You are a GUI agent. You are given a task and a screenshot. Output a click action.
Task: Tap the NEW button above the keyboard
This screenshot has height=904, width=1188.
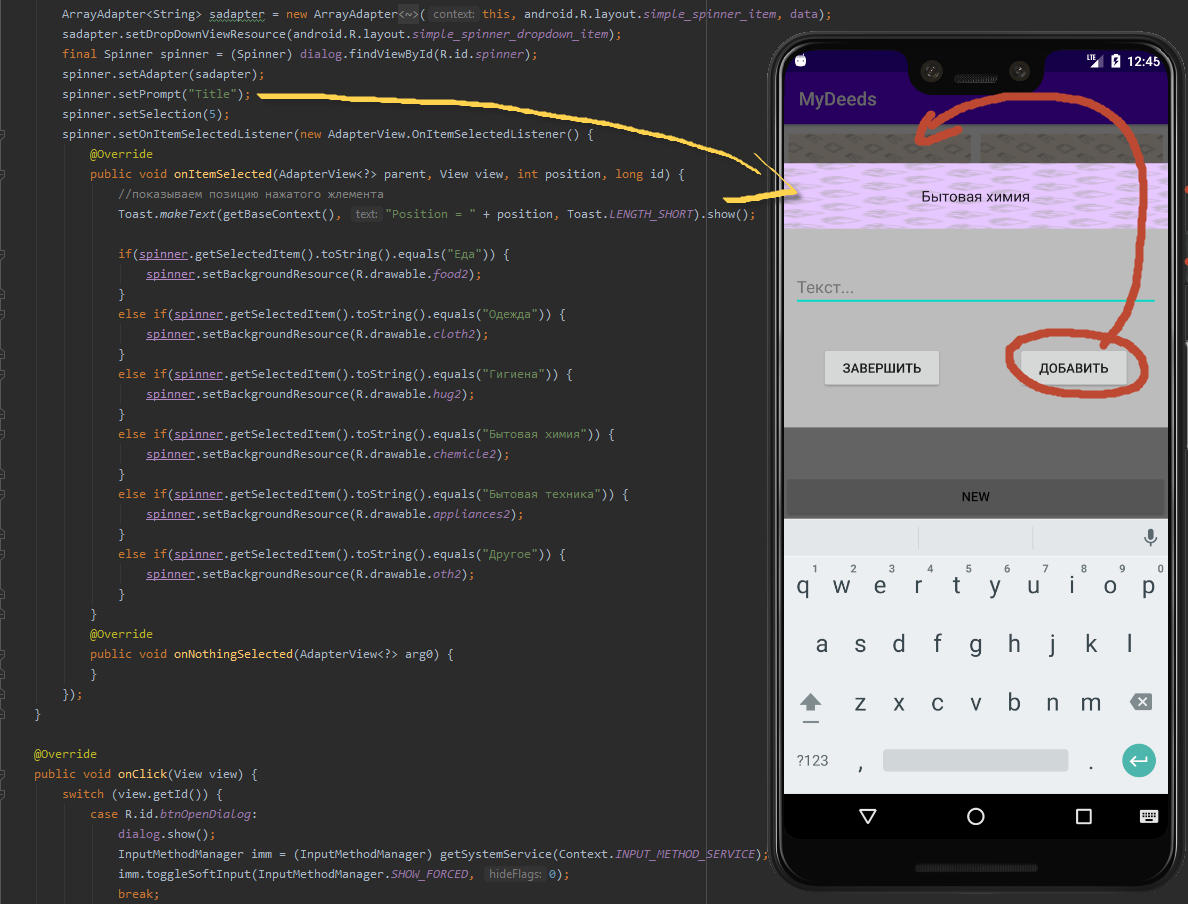pyautogui.click(x=975, y=497)
